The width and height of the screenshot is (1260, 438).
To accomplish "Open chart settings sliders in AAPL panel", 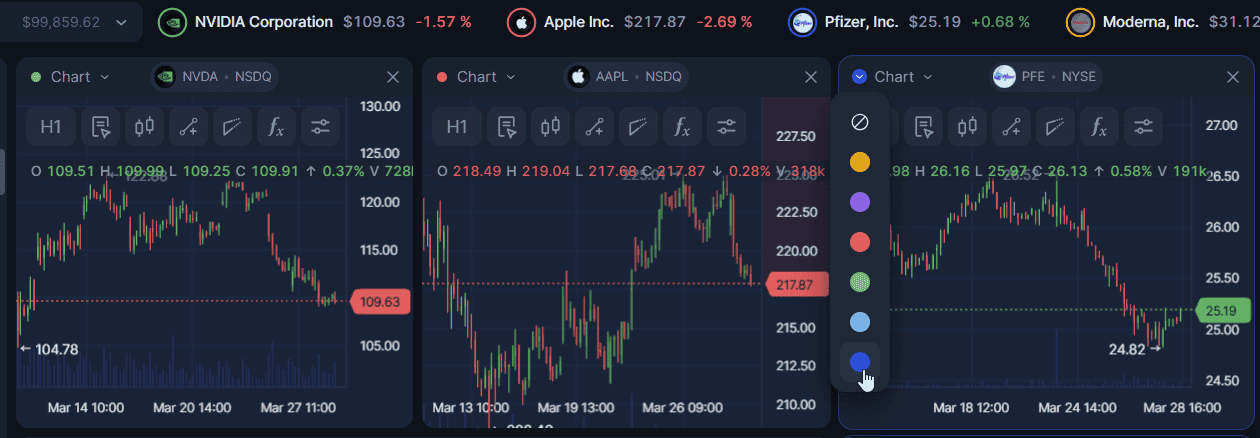I will click(x=726, y=127).
